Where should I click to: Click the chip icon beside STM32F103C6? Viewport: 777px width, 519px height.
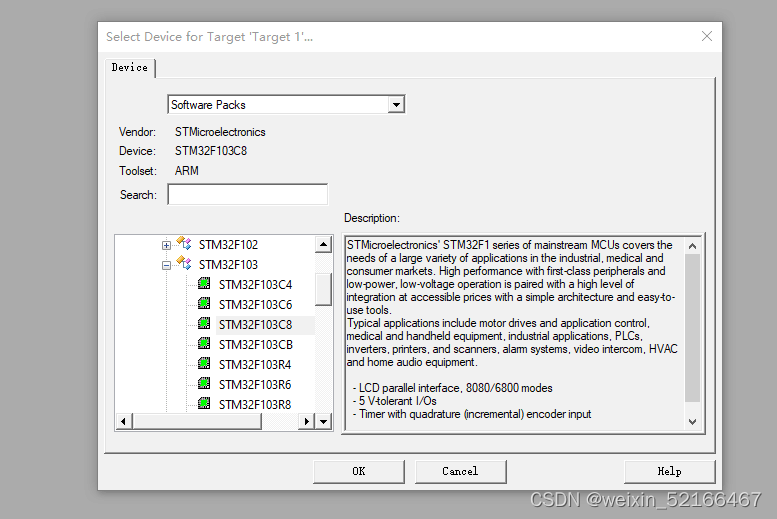[204, 303]
